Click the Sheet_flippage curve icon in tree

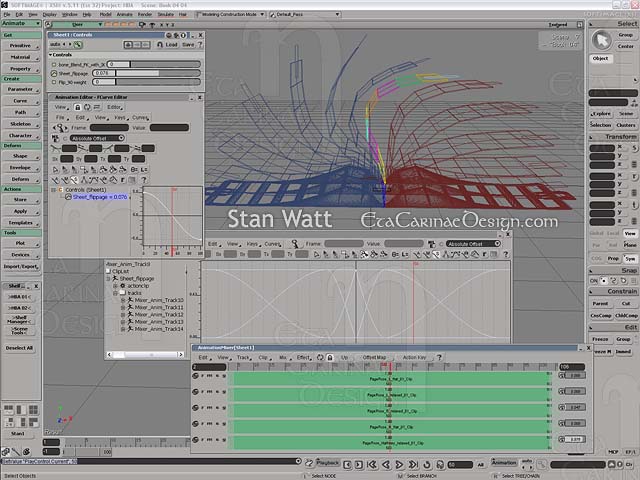[68, 197]
